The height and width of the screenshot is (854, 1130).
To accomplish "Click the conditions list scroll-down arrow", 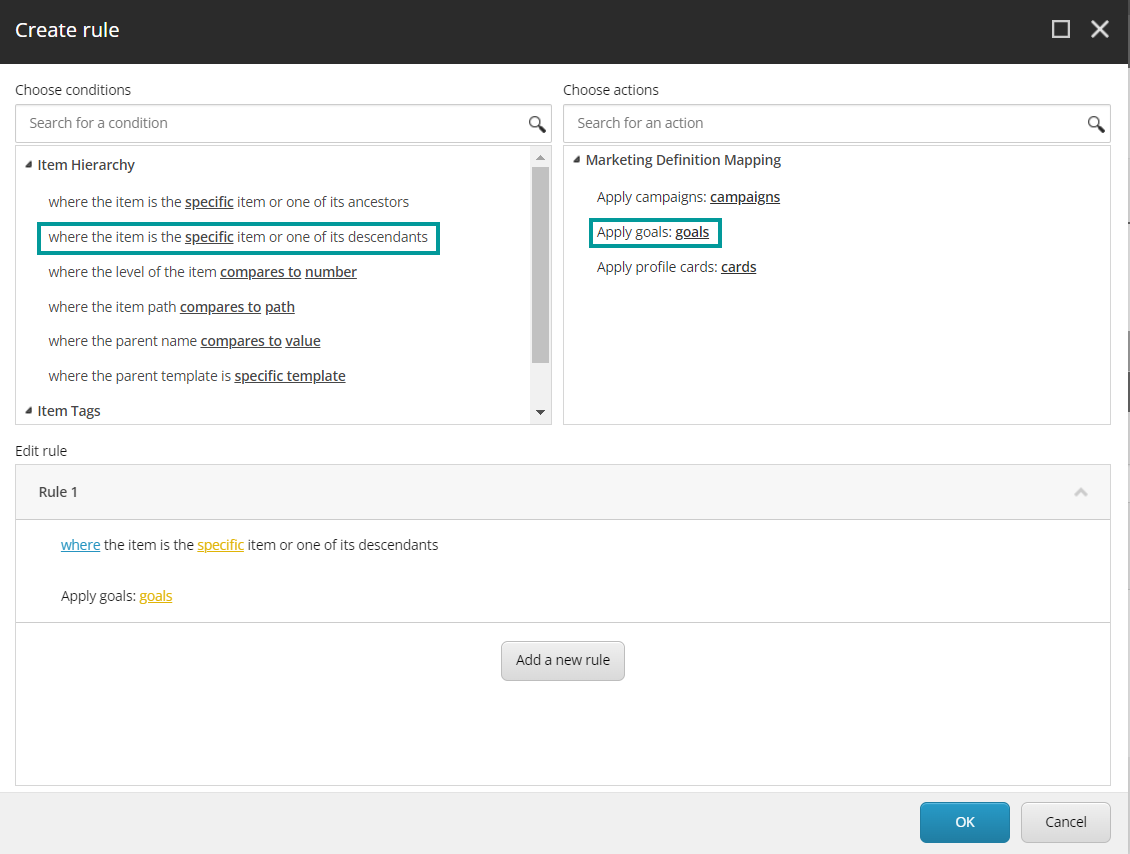I will (540, 412).
